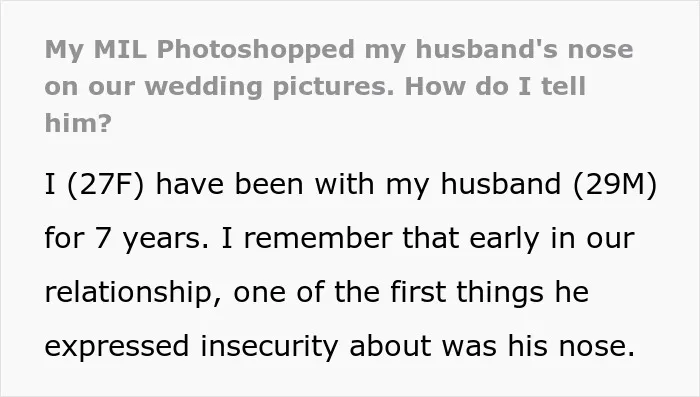Click the word "insecurity" in the paragraph
The width and height of the screenshot is (700, 397).
click(x=269, y=347)
